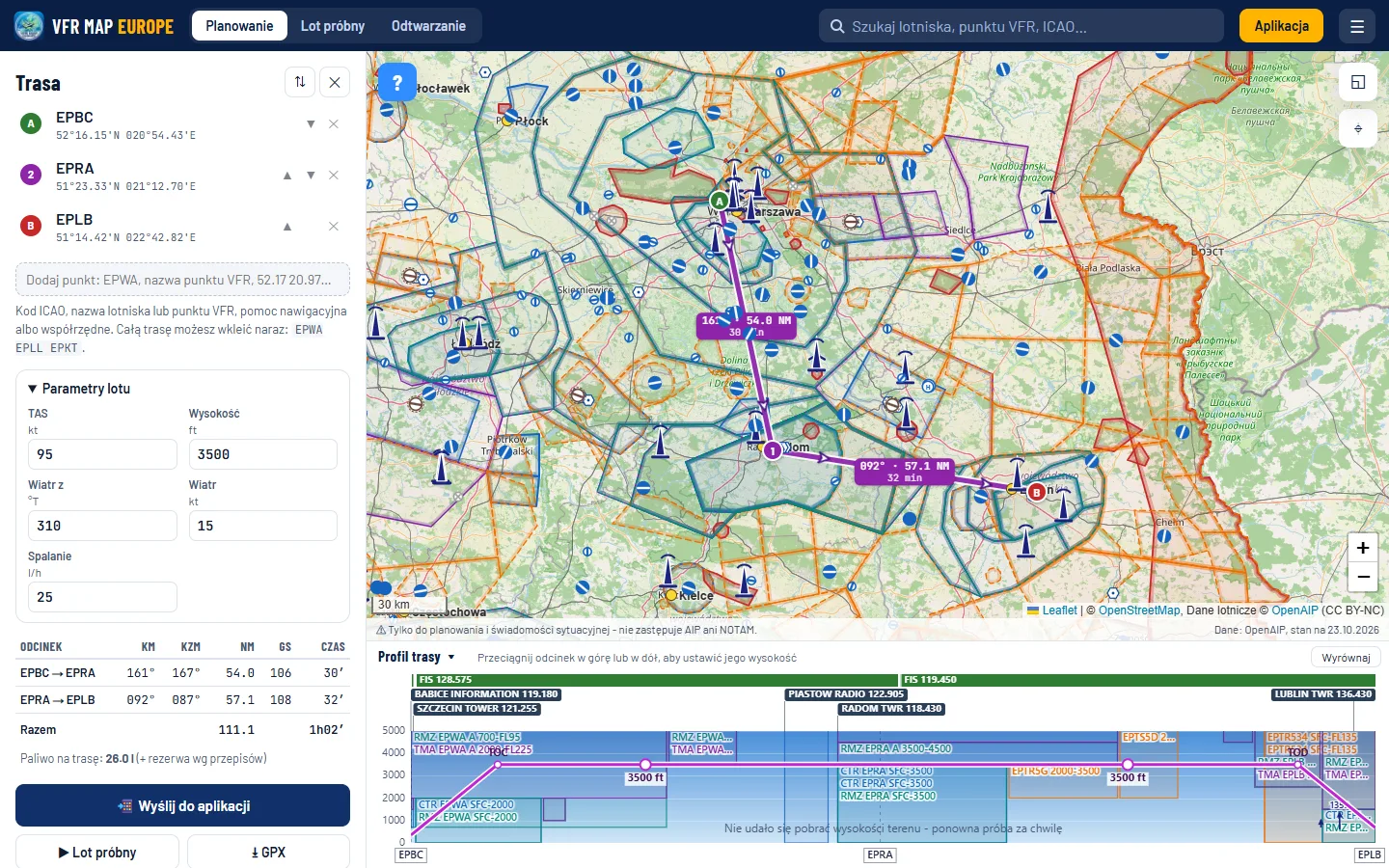Move waypoint EPRA down in the route
This screenshot has height=868, width=1389.
(x=311, y=175)
